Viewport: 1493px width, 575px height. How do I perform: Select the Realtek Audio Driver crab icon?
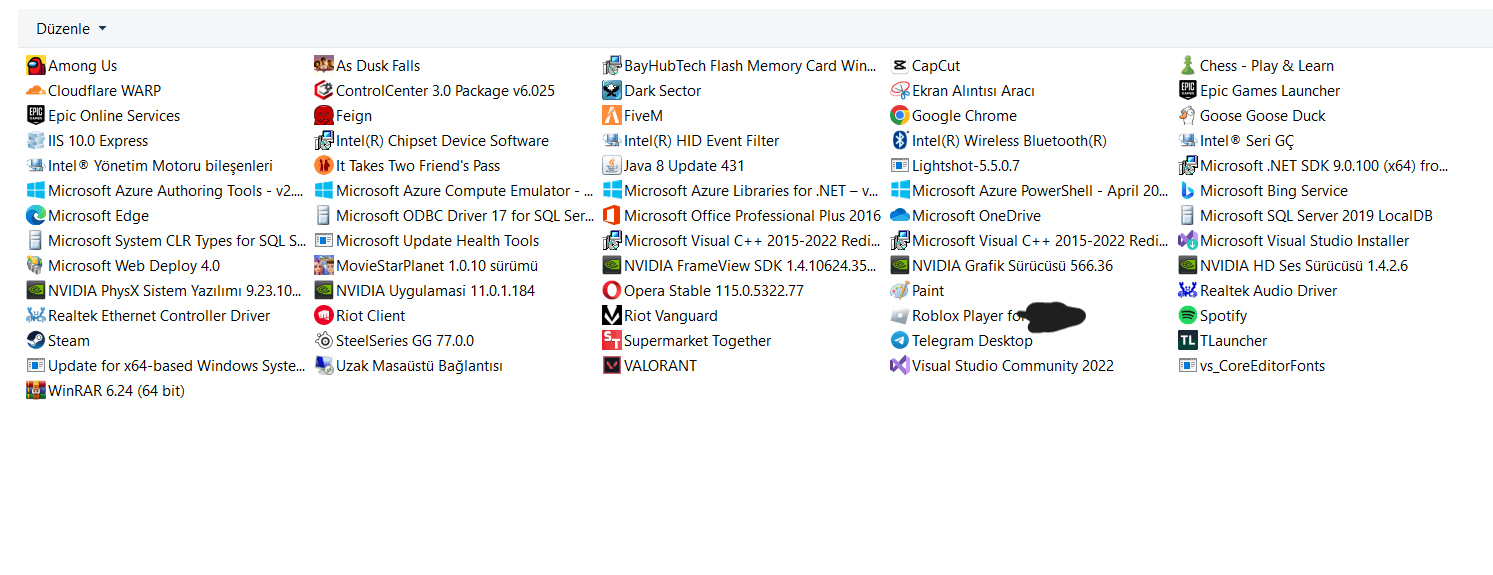pyautogui.click(x=1188, y=291)
